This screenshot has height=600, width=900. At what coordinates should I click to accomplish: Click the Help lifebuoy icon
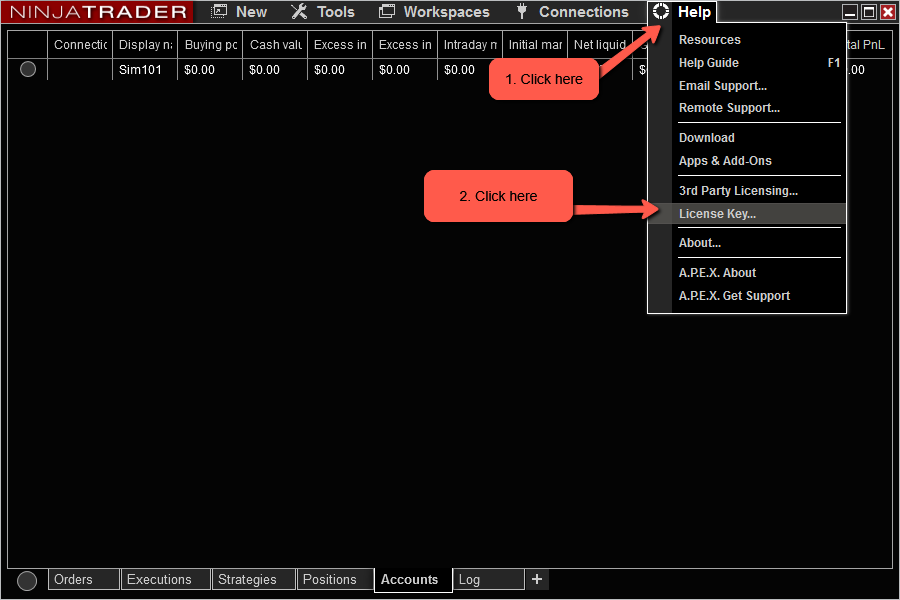tap(661, 11)
